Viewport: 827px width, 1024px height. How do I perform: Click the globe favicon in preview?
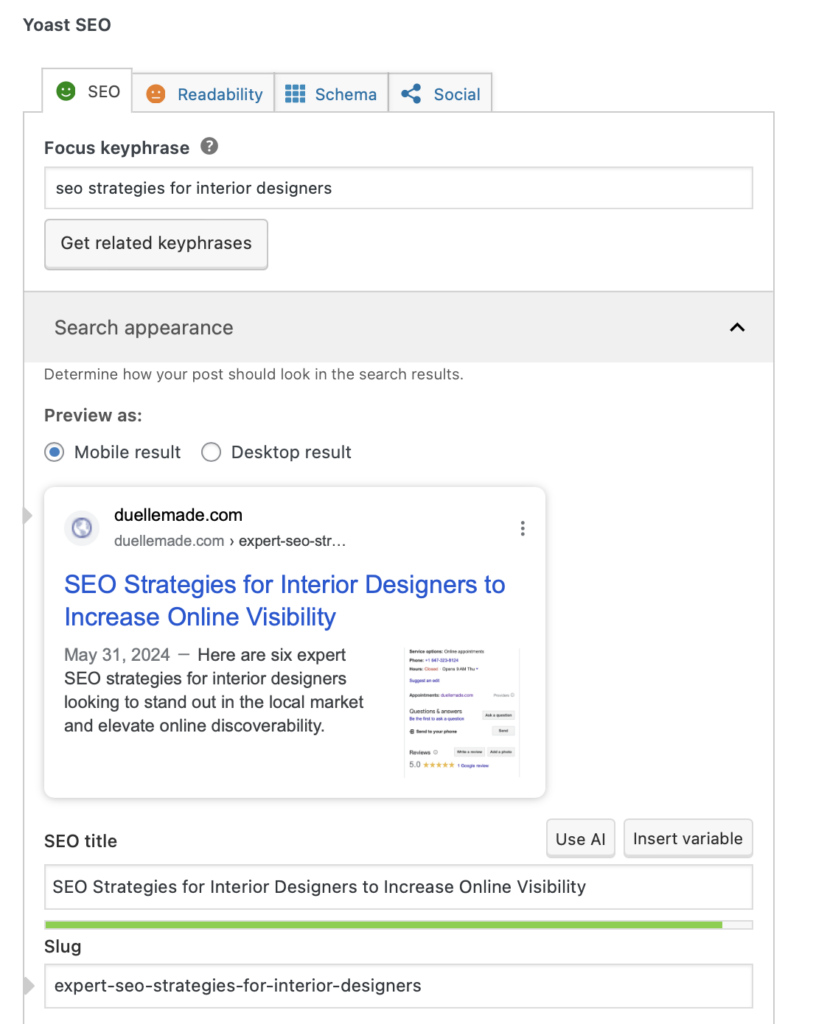pyautogui.click(x=82, y=528)
